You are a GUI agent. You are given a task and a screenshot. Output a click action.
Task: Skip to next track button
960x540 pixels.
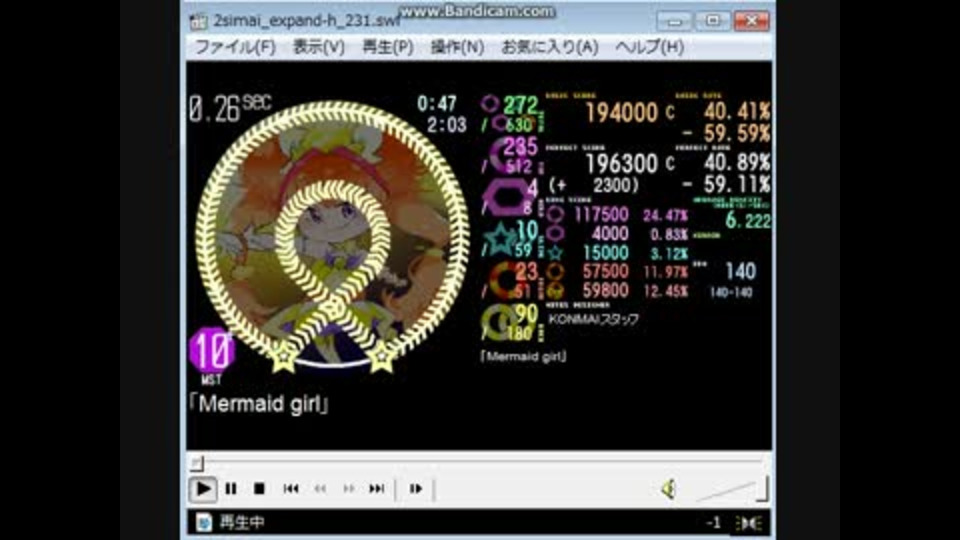pos(377,489)
